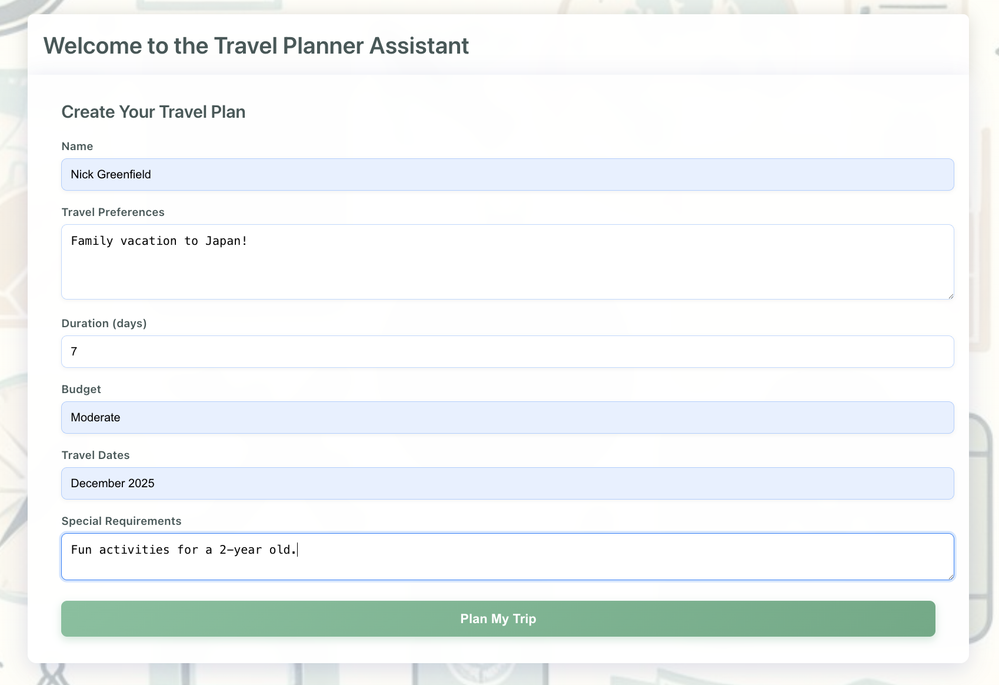Click the Special Requirements textarea resize corner
999x685 pixels.
[x=948, y=575]
